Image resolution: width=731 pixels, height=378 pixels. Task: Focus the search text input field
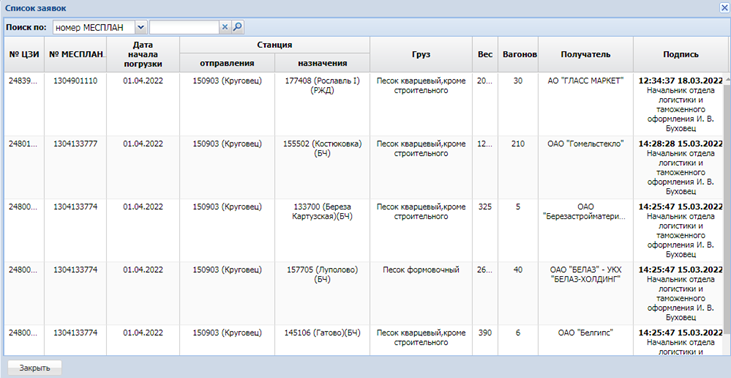coord(184,27)
